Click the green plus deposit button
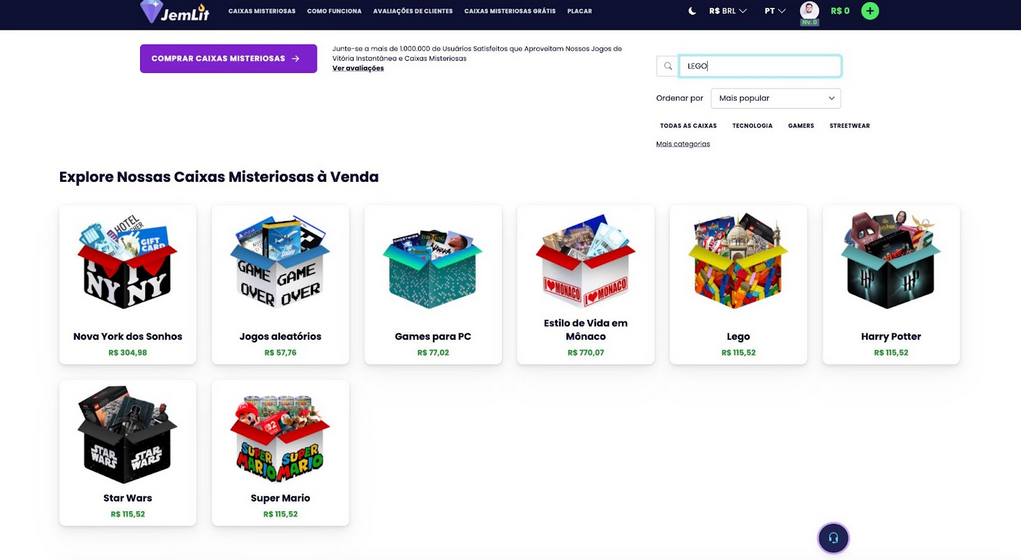 click(x=870, y=11)
